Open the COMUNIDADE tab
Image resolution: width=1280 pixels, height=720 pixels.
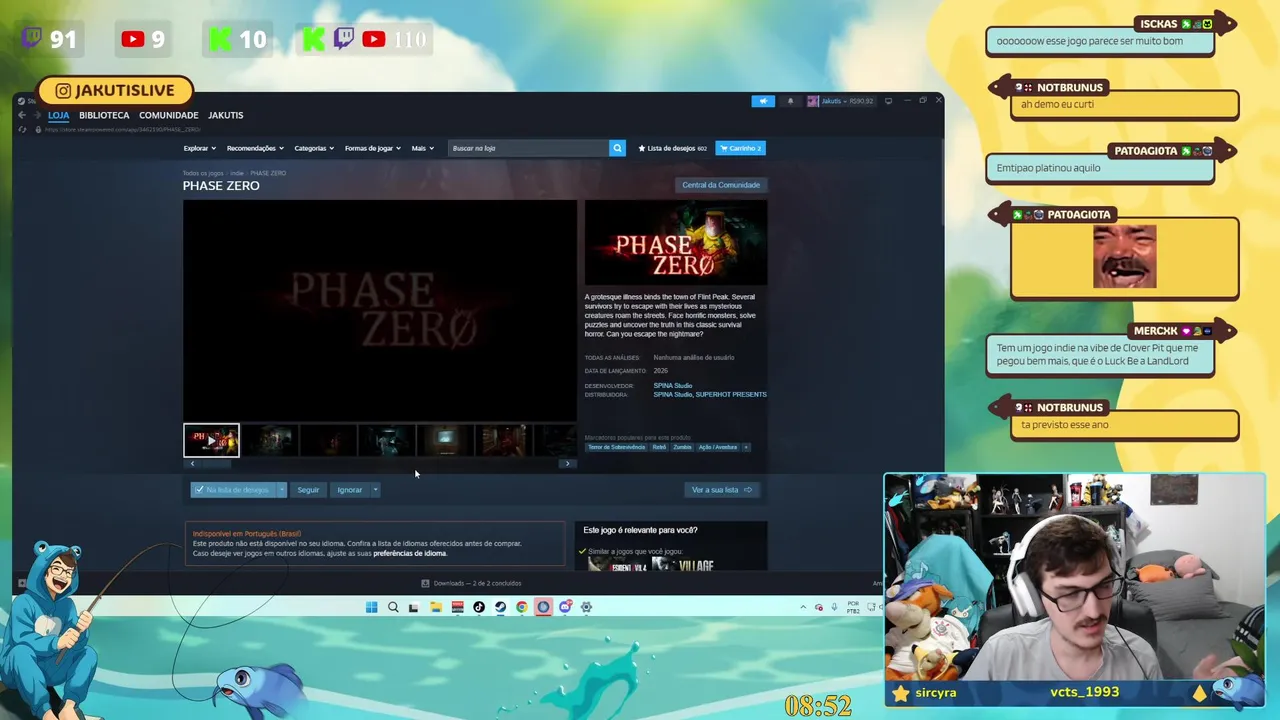coord(169,115)
